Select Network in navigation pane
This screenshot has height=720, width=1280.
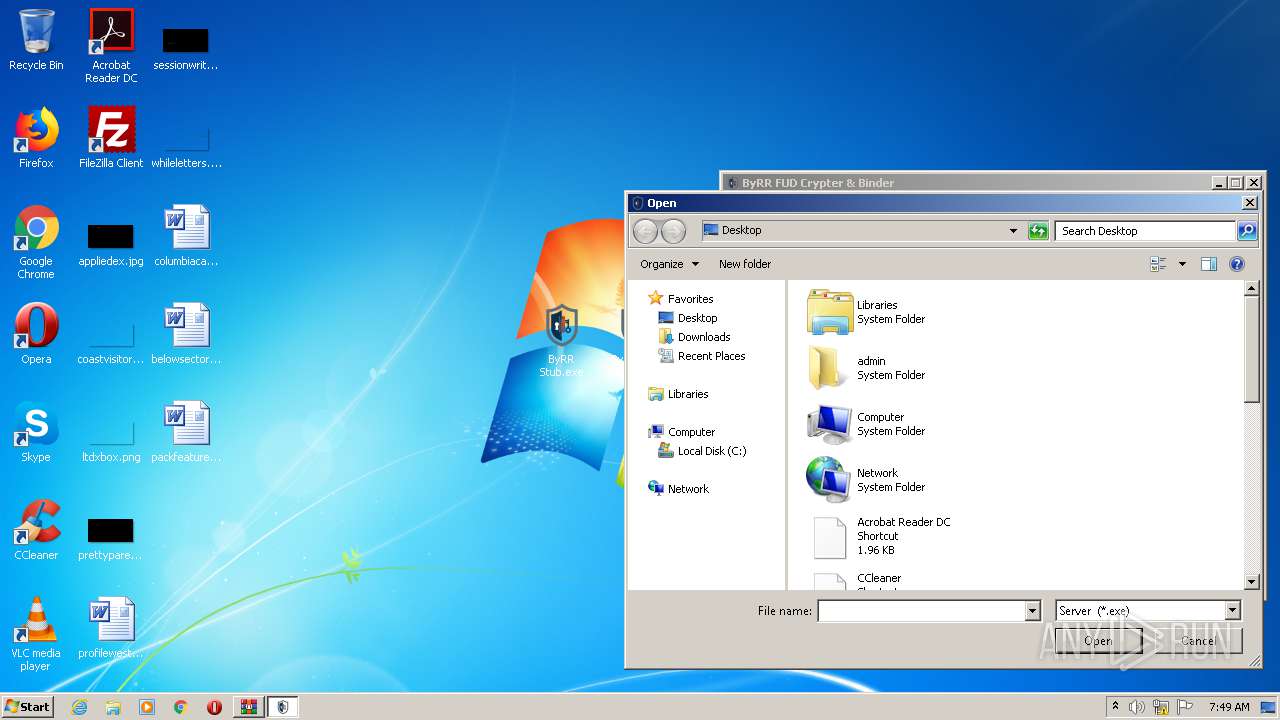(679, 489)
